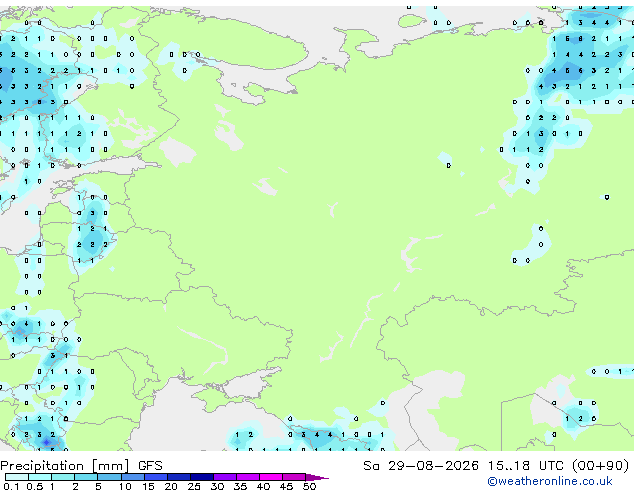Click the '30' legend scale label
Image resolution: width=634 pixels, height=490 pixels.
[217, 486]
